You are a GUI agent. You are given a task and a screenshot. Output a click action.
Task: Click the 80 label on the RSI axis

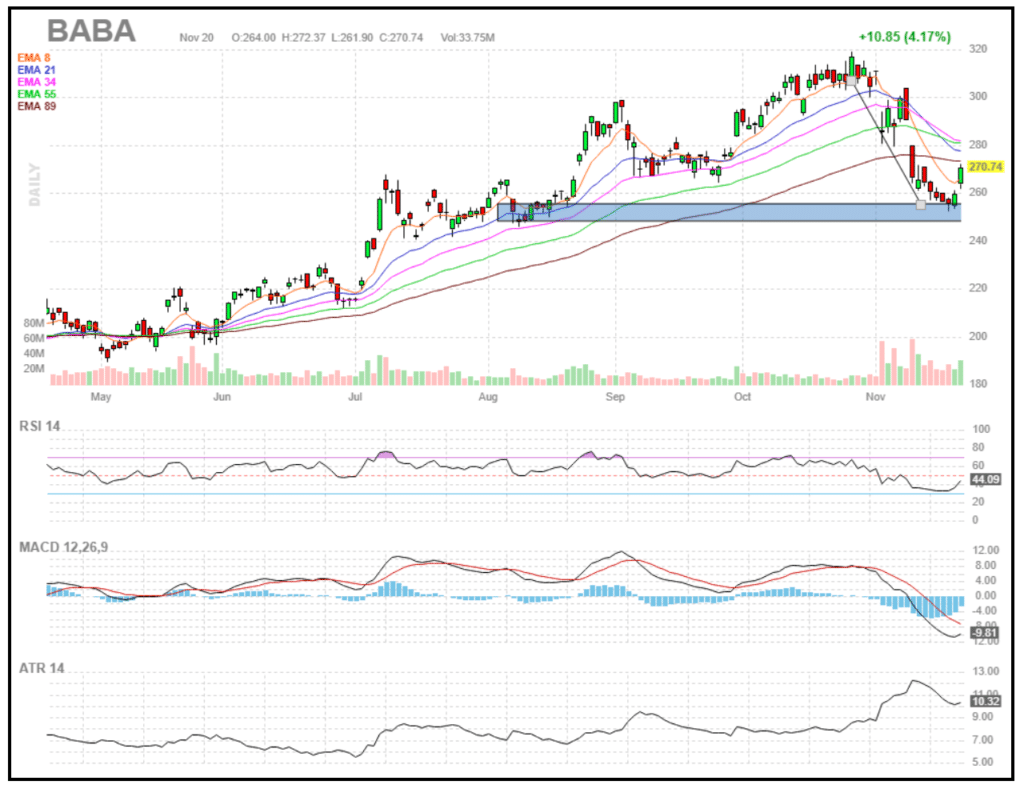(x=978, y=447)
